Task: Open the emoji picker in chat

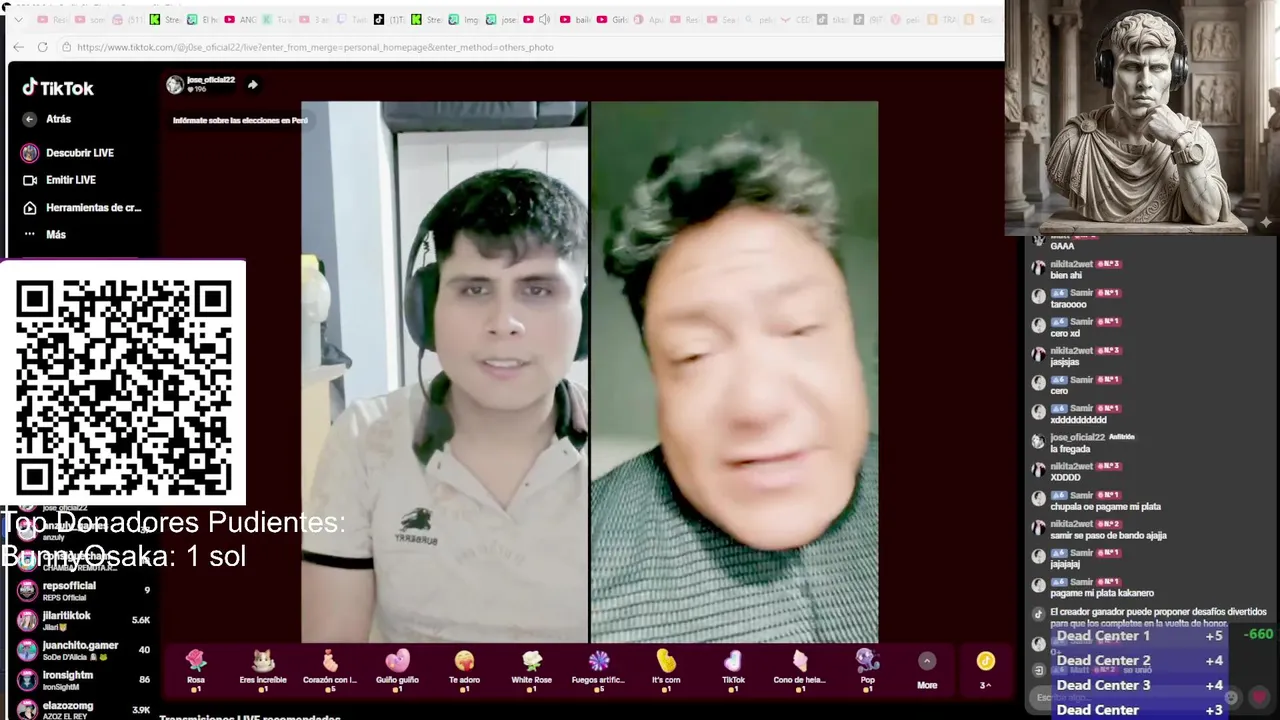Action: click(x=1232, y=698)
